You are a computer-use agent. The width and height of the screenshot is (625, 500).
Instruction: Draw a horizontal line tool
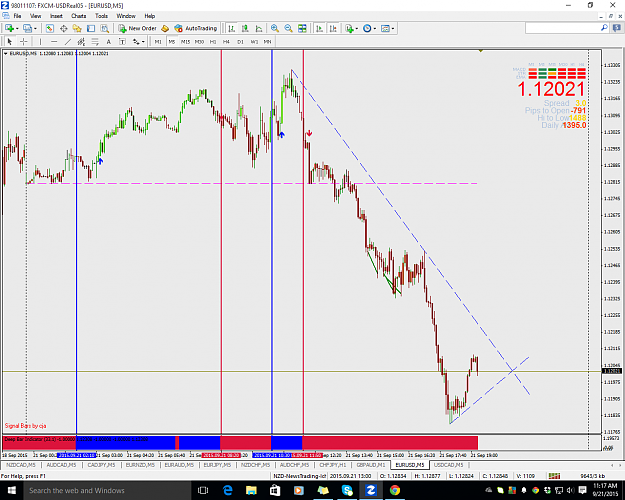[x=54, y=41]
